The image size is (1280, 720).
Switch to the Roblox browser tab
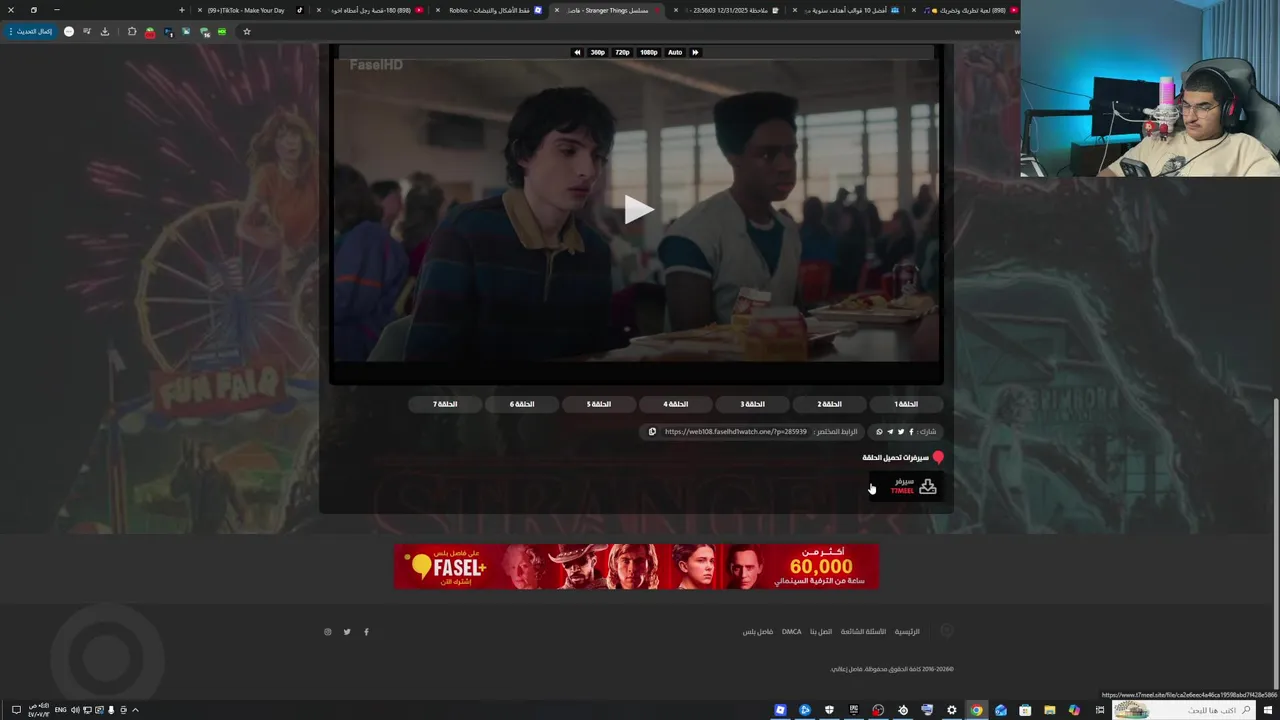click(x=490, y=10)
